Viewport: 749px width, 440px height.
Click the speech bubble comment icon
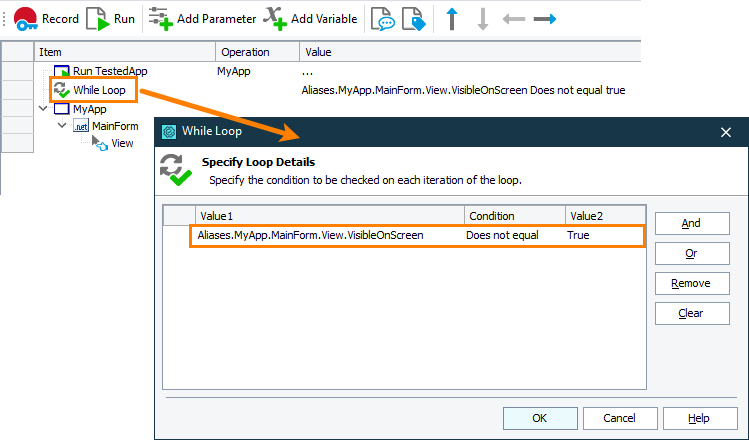[382, 19]
